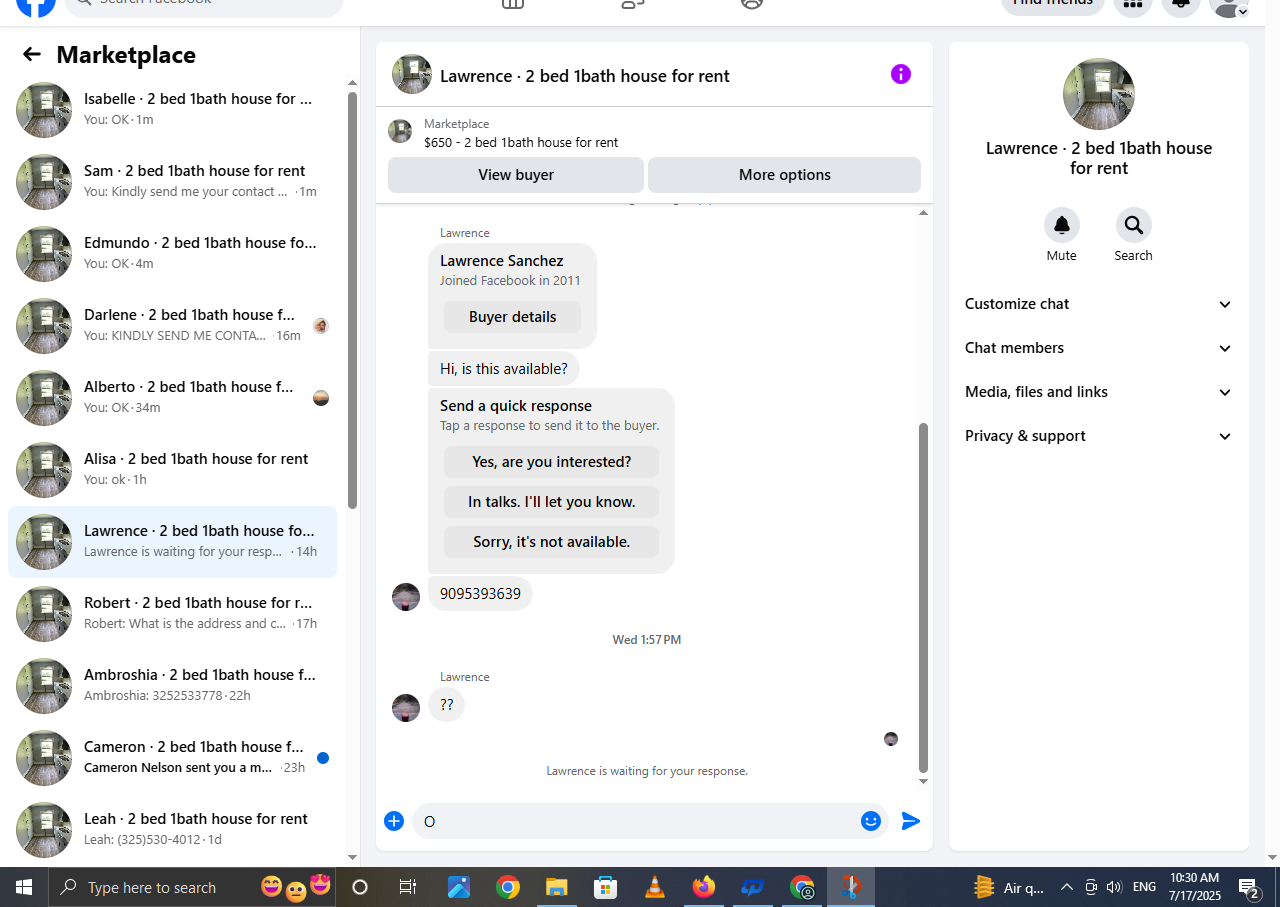Open File Explorer from the taskbar
Image resolution: width=1280 pixels, height=907 pixels.
coord(557,887)
